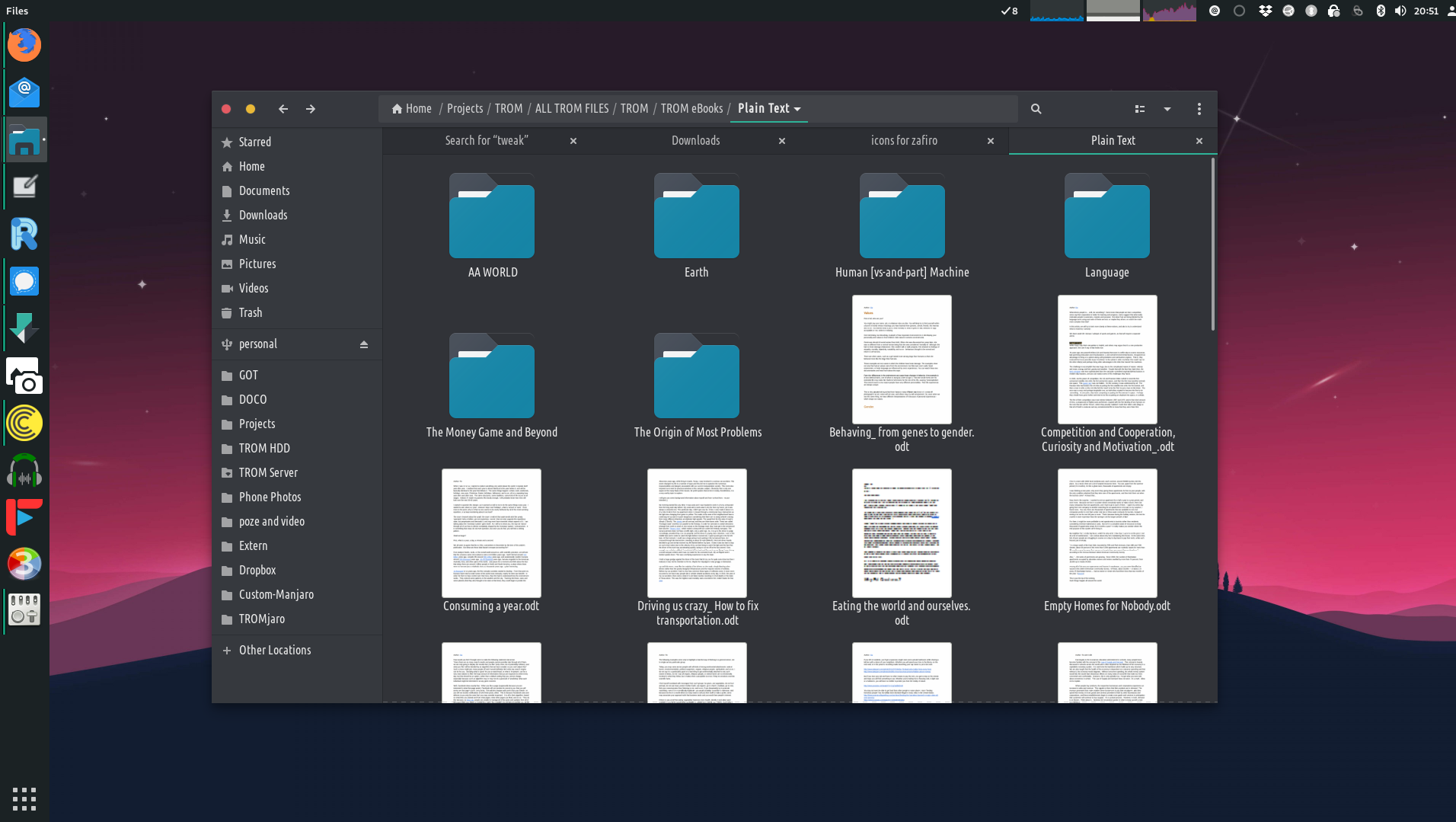
Task: Click TROM eBooks in the path bar
Action: tap(691, 109)
